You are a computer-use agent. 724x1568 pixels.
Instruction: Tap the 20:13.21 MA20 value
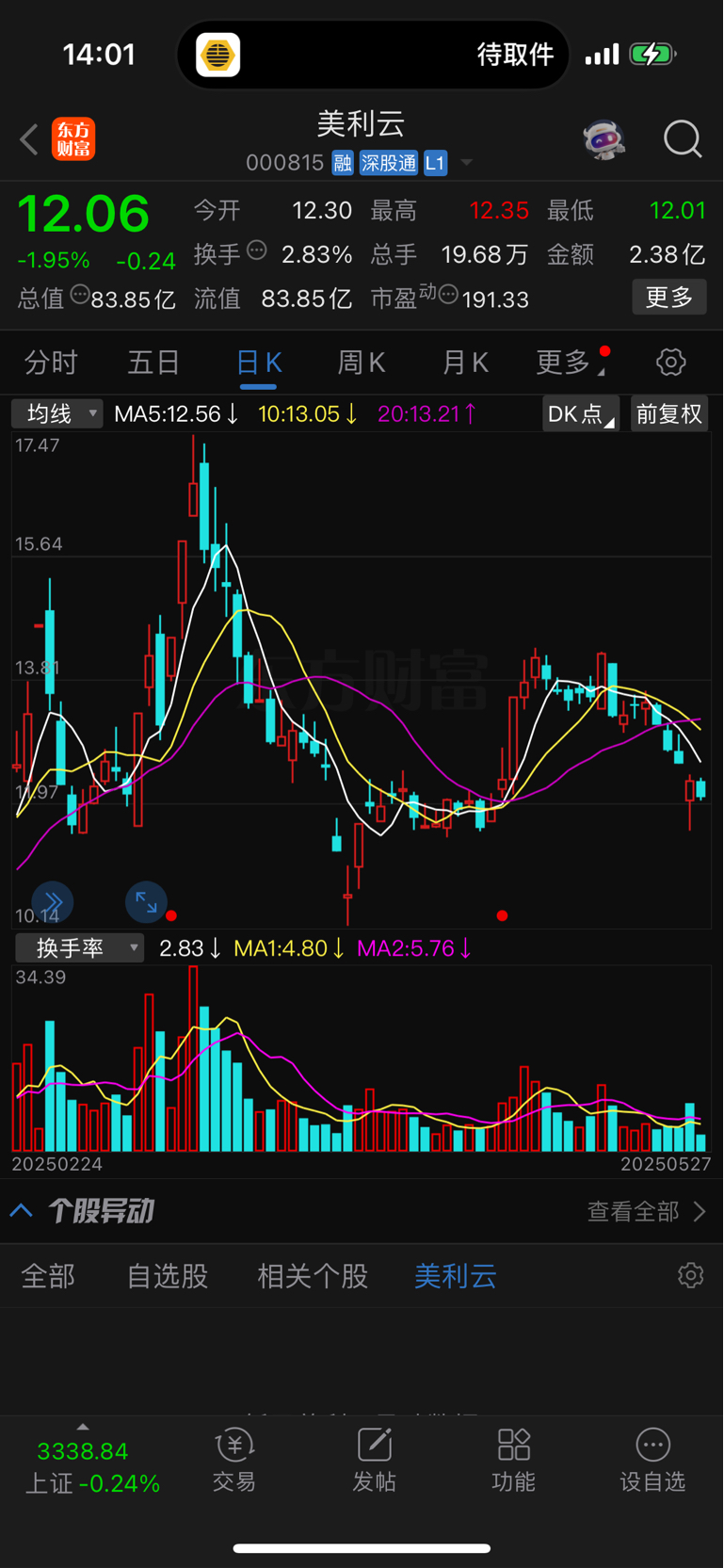[x=426, y=413]
